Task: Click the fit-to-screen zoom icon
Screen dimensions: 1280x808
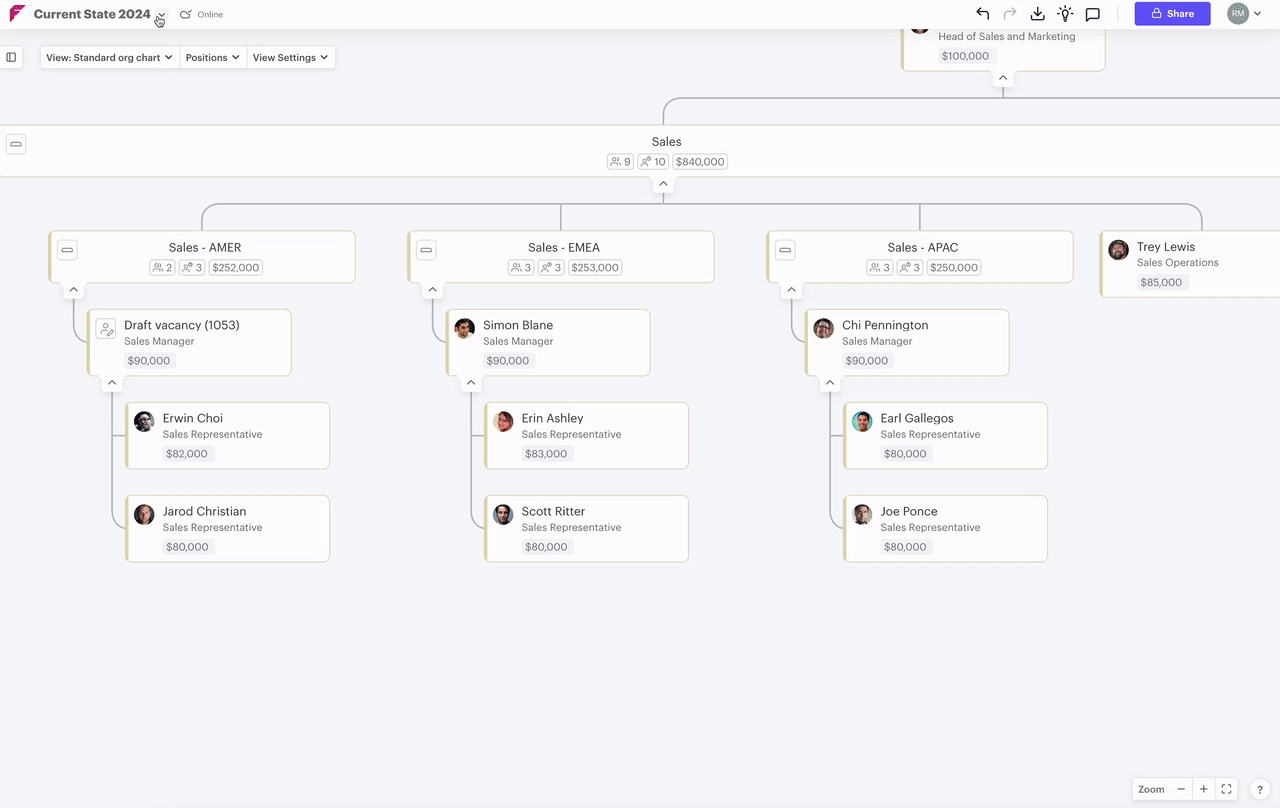Action: click(x=1226, y=789)
